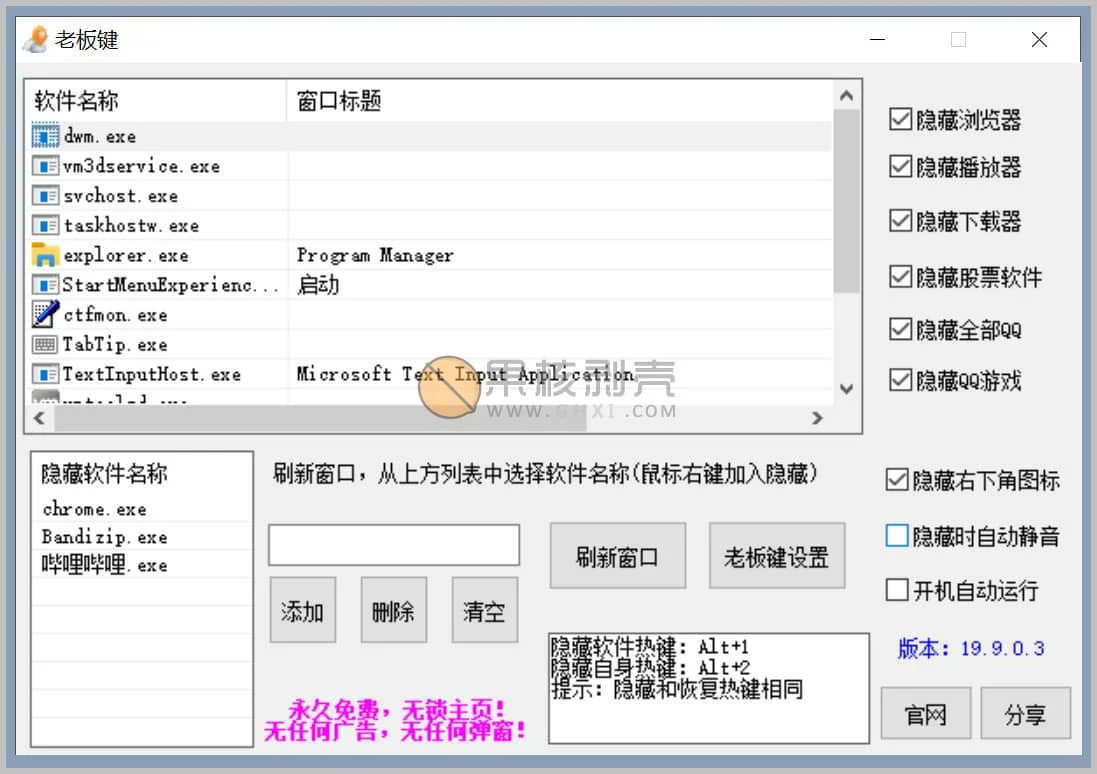
Task: Click the TabTip.exe keyboard icon
Action: pos(44,344)
